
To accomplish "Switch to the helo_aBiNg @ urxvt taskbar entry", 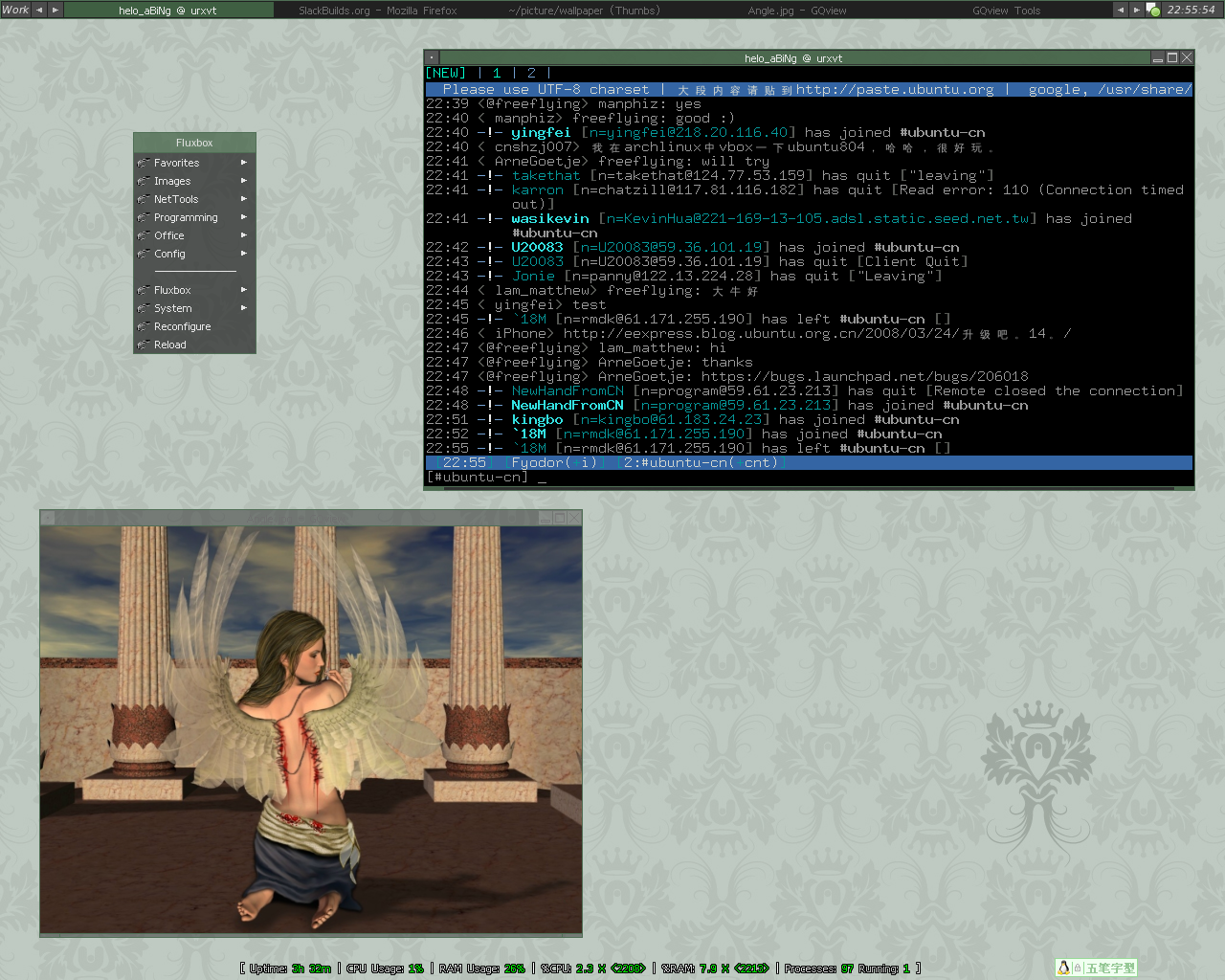I will pos(167,11).
